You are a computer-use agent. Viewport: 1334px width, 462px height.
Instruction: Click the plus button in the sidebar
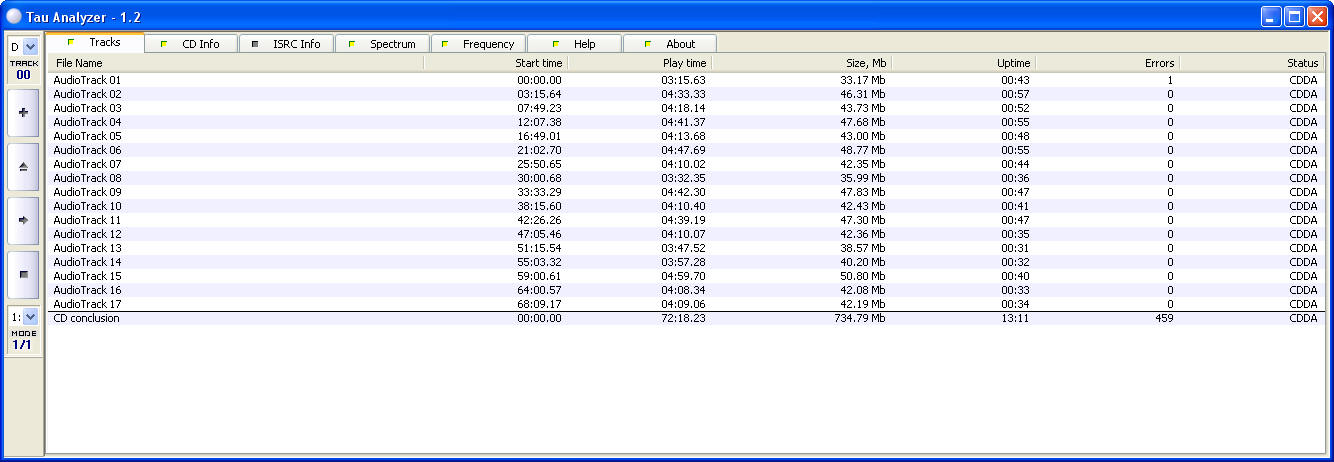[23, 113]
